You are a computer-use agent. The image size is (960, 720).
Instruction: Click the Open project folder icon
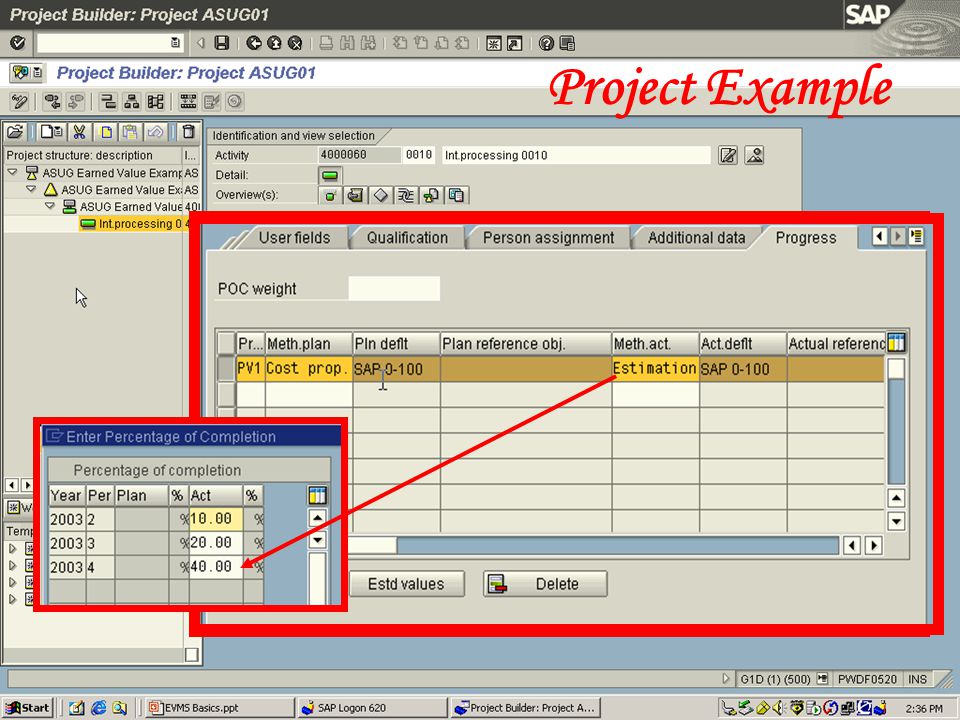coord(15,131)
